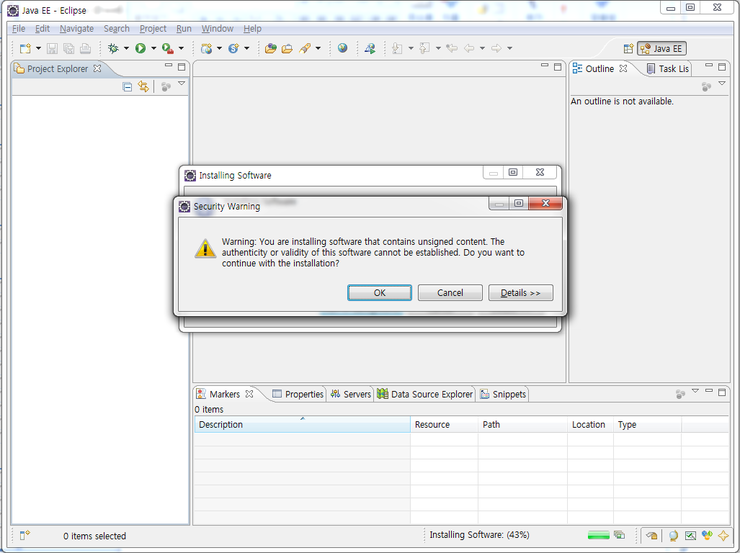Click the globe icon in status bar trim

pyautogui.click(x=673, y=536)
